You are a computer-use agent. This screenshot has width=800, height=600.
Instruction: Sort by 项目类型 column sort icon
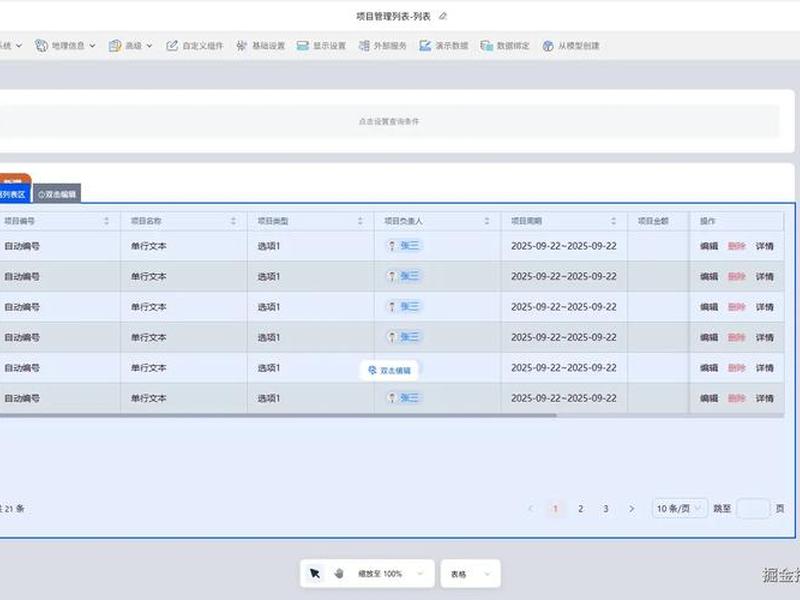(360, 221)
